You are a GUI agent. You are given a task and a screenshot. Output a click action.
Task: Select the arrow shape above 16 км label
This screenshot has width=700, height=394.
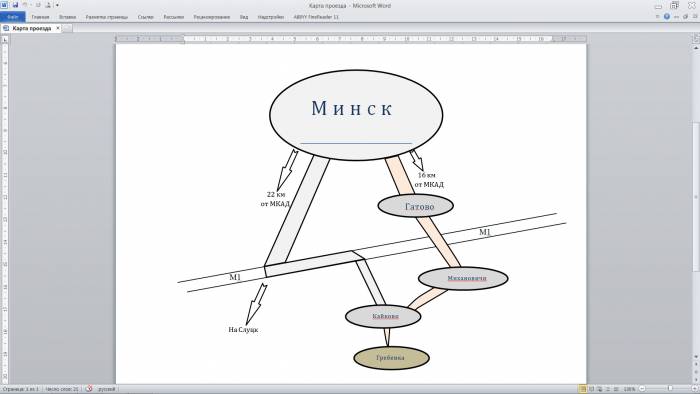417,160
